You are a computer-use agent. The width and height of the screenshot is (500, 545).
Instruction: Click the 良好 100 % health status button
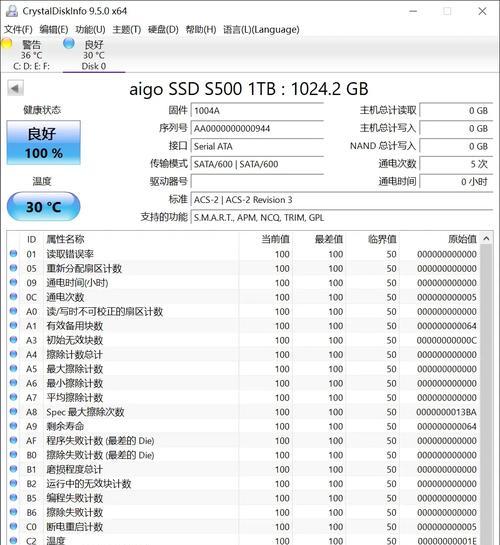(44, 143)
